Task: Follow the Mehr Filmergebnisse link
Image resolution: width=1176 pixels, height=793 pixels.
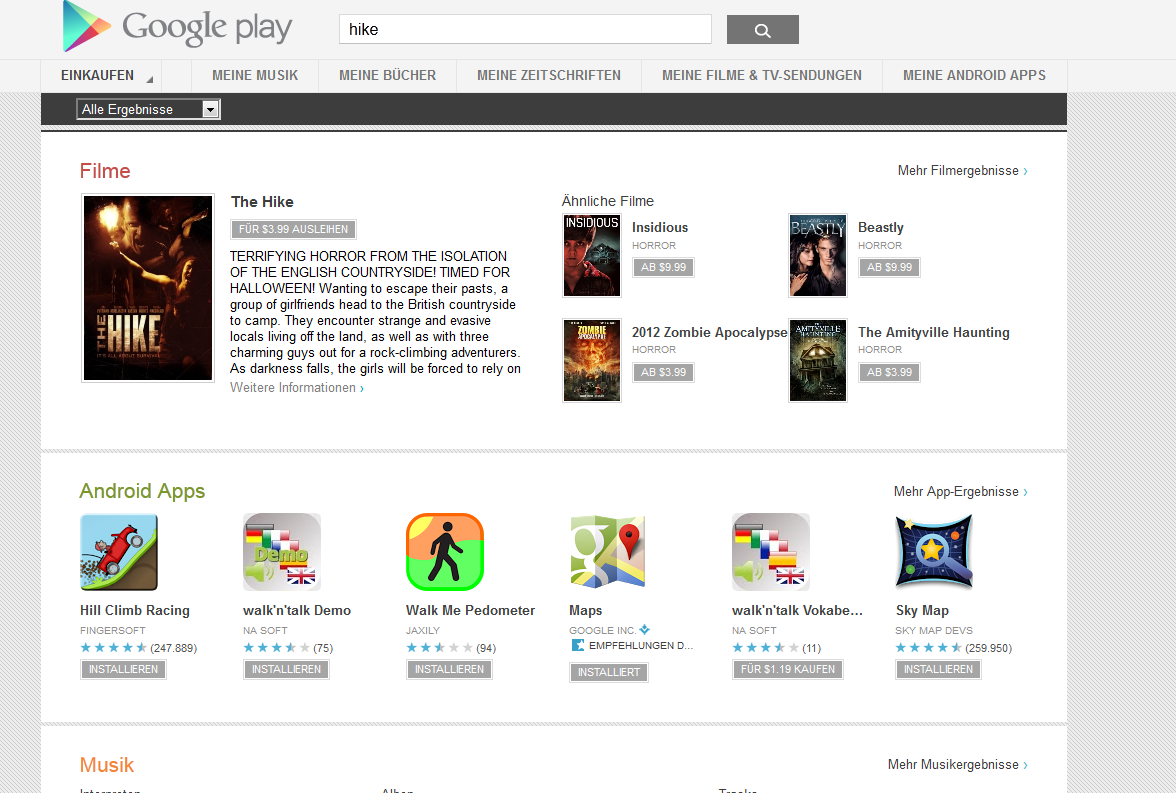Action: click(962, 171)
